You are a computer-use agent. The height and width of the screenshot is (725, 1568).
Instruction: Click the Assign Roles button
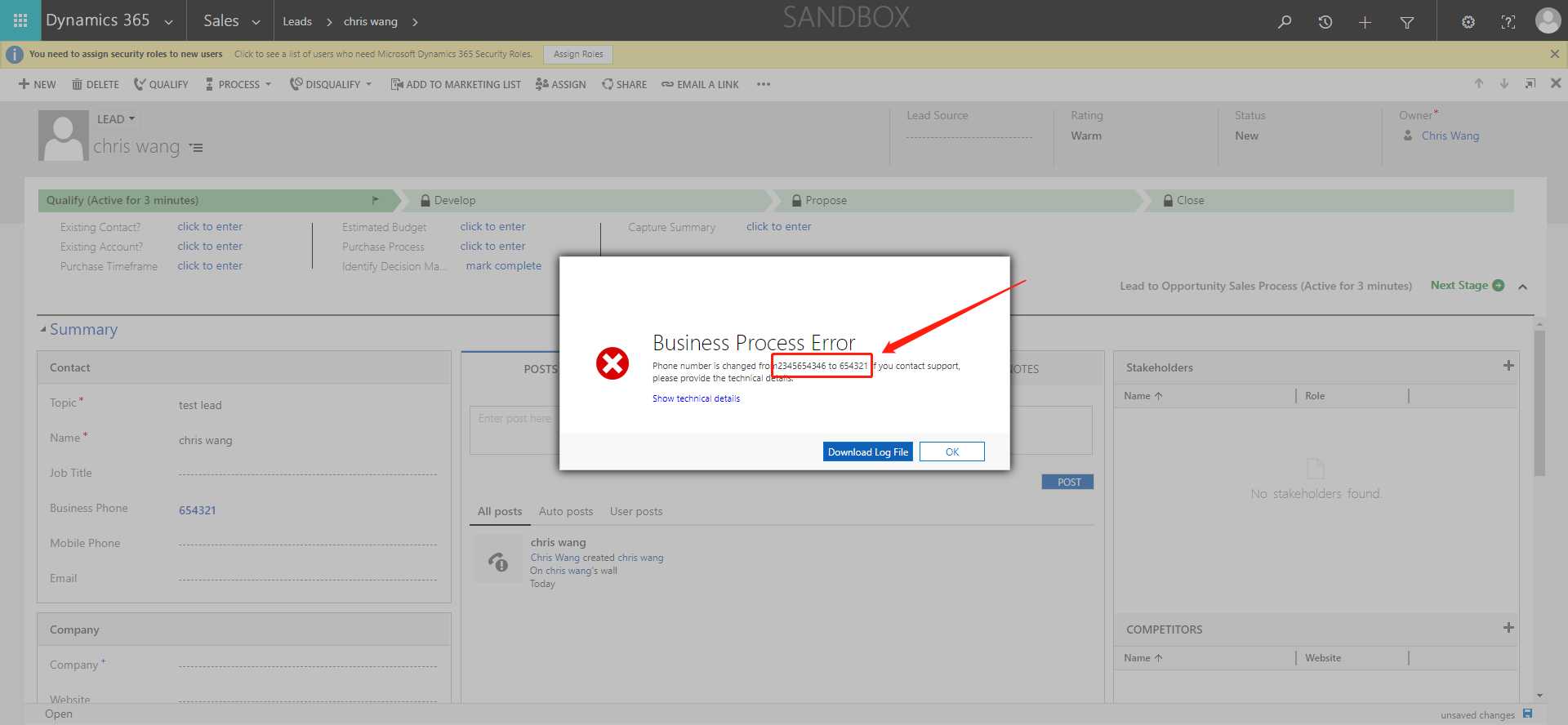coord(578,54)
